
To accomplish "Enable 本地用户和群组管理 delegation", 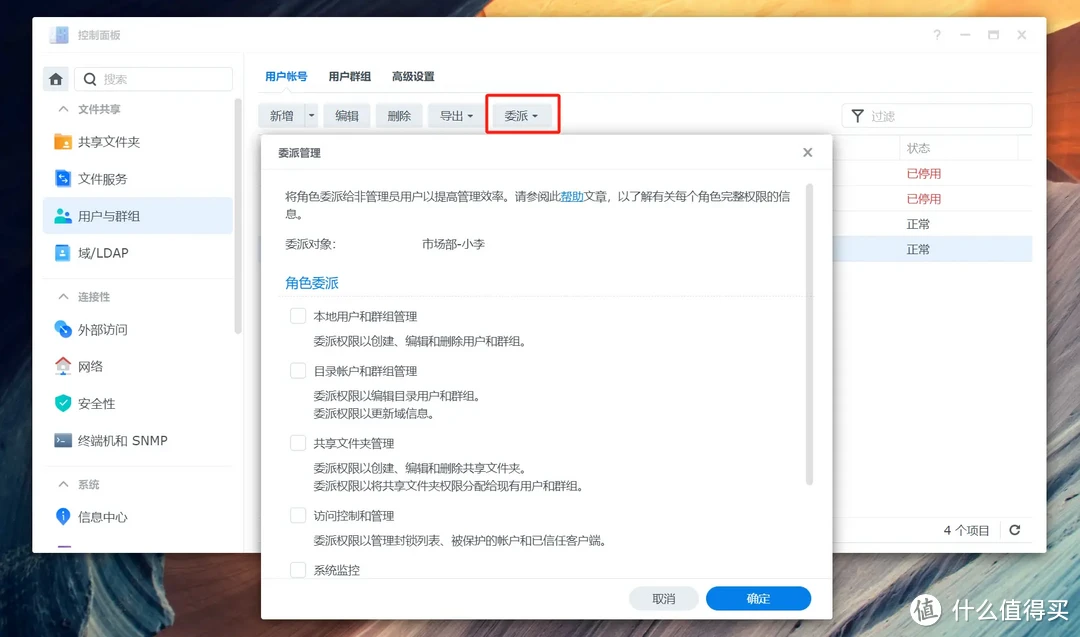I will [298, 314].
